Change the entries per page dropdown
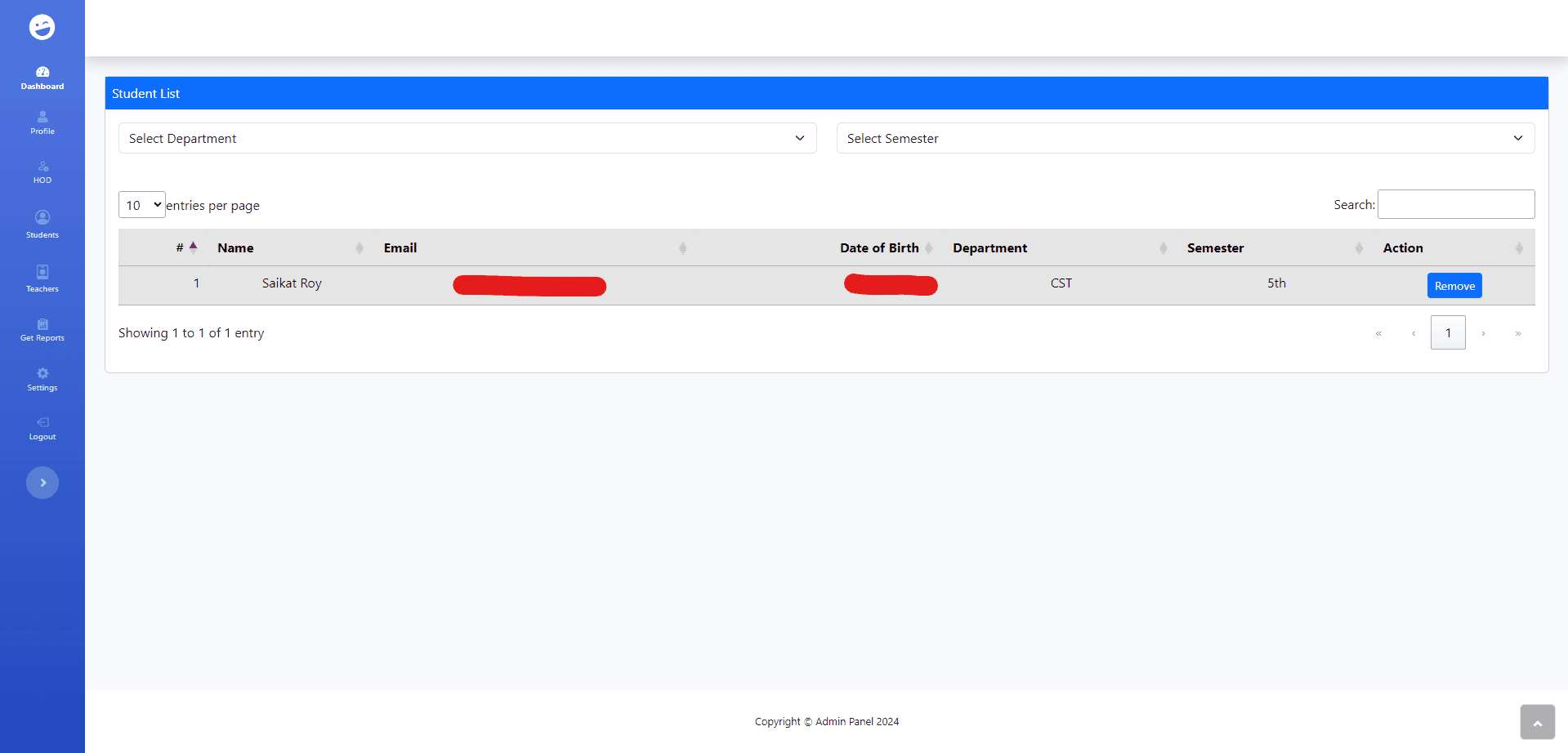Screen dimensions: 1568x753 click(x=142, y=205)
